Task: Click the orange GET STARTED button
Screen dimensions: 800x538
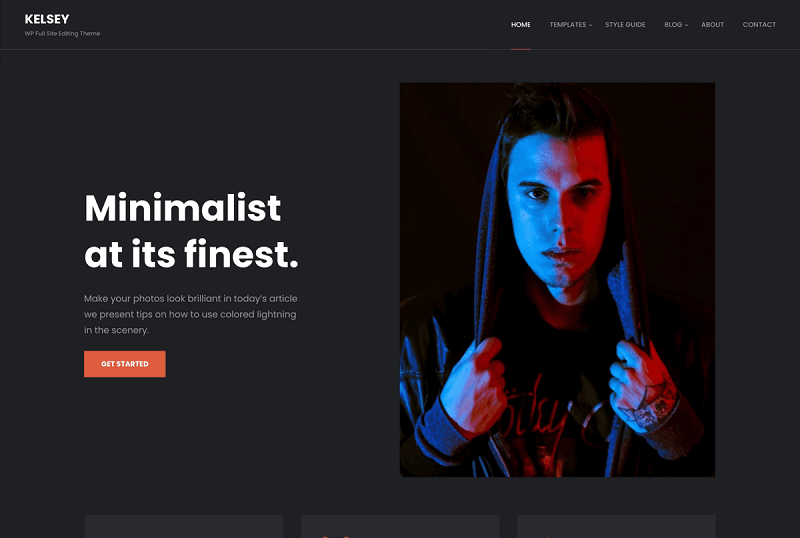Action: pyautogui.click(x=124, y=364)
